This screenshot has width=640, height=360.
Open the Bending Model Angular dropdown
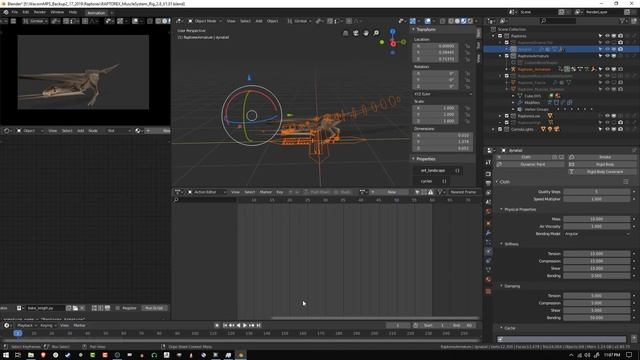tap(597, 234)
